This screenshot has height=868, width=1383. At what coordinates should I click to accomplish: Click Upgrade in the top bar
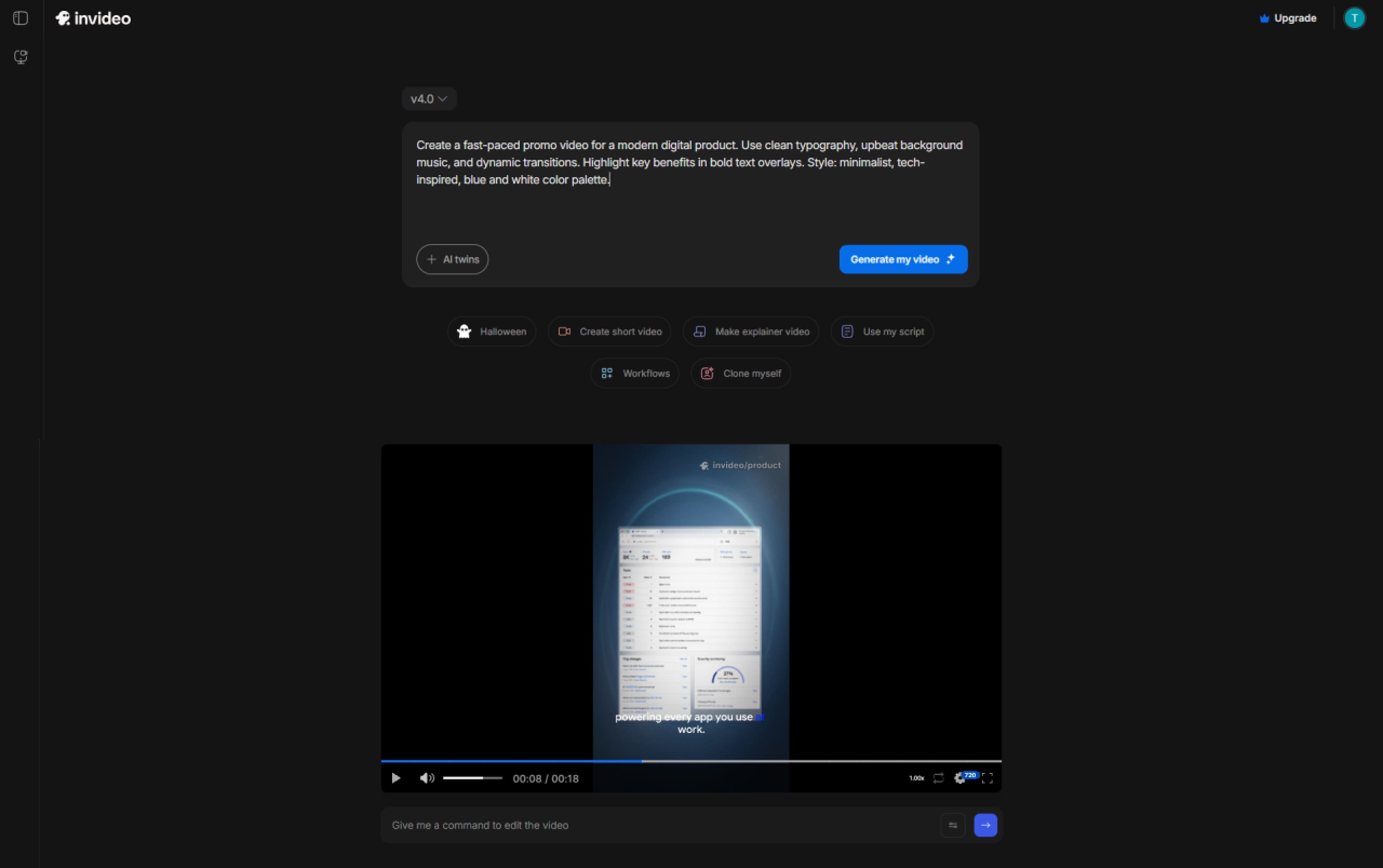point(1288,18)
